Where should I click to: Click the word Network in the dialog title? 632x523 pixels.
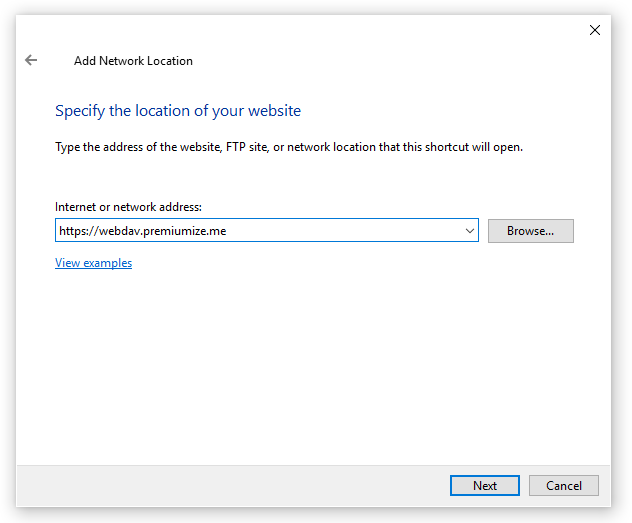(x=121, y=61)
